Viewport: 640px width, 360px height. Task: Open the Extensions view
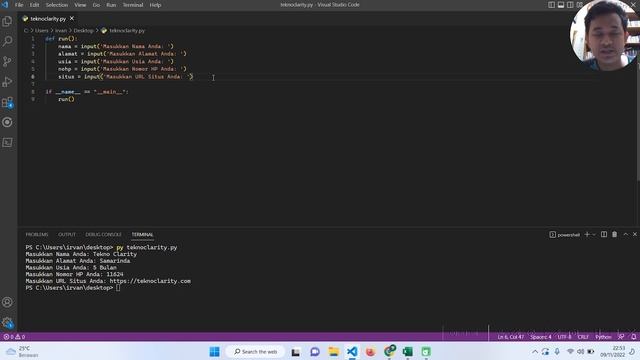pos(7,102)
